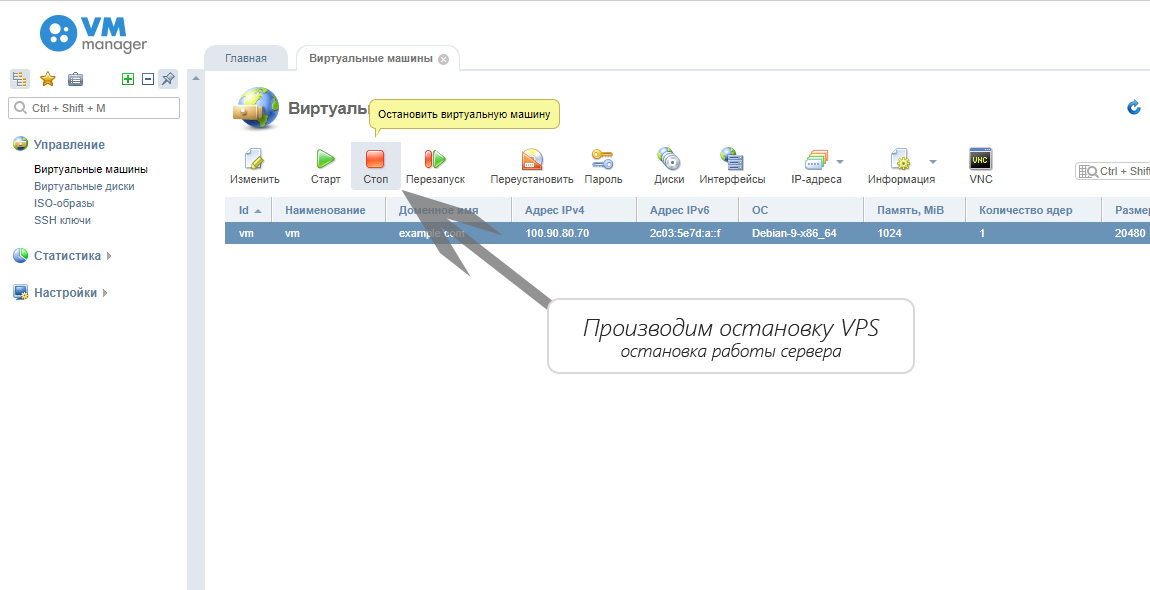1150x590 pixels.
Task: Toggle the pin sidebar icon
Action: click(168, 79)
